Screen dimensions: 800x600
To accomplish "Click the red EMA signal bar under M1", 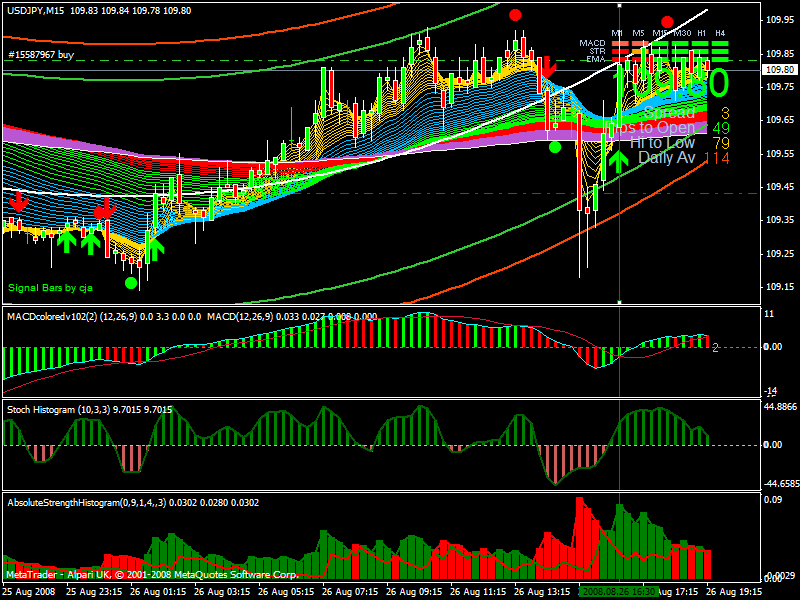I will tap(618, 59).
